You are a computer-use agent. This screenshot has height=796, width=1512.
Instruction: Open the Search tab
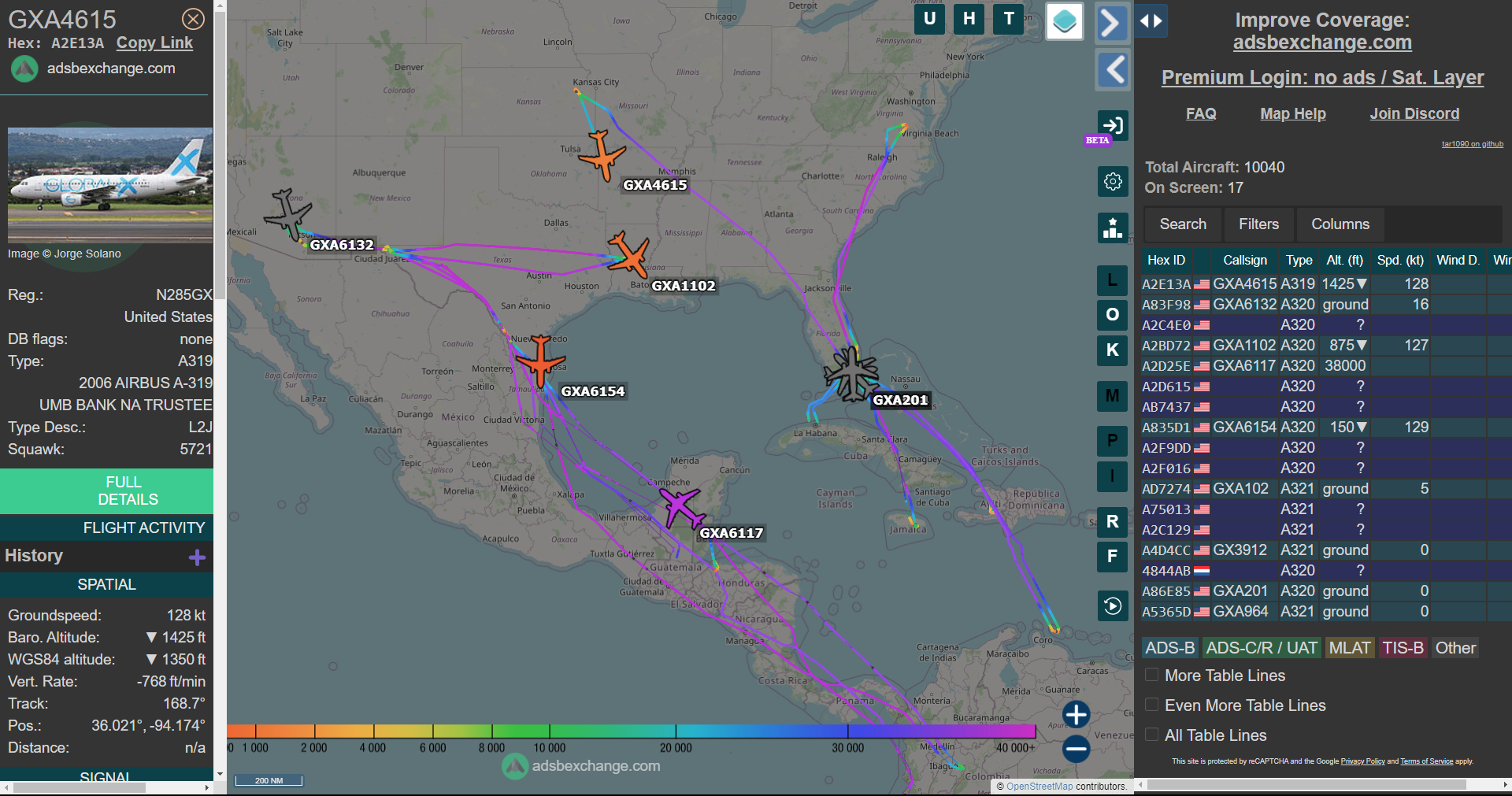click(1182, 224)
